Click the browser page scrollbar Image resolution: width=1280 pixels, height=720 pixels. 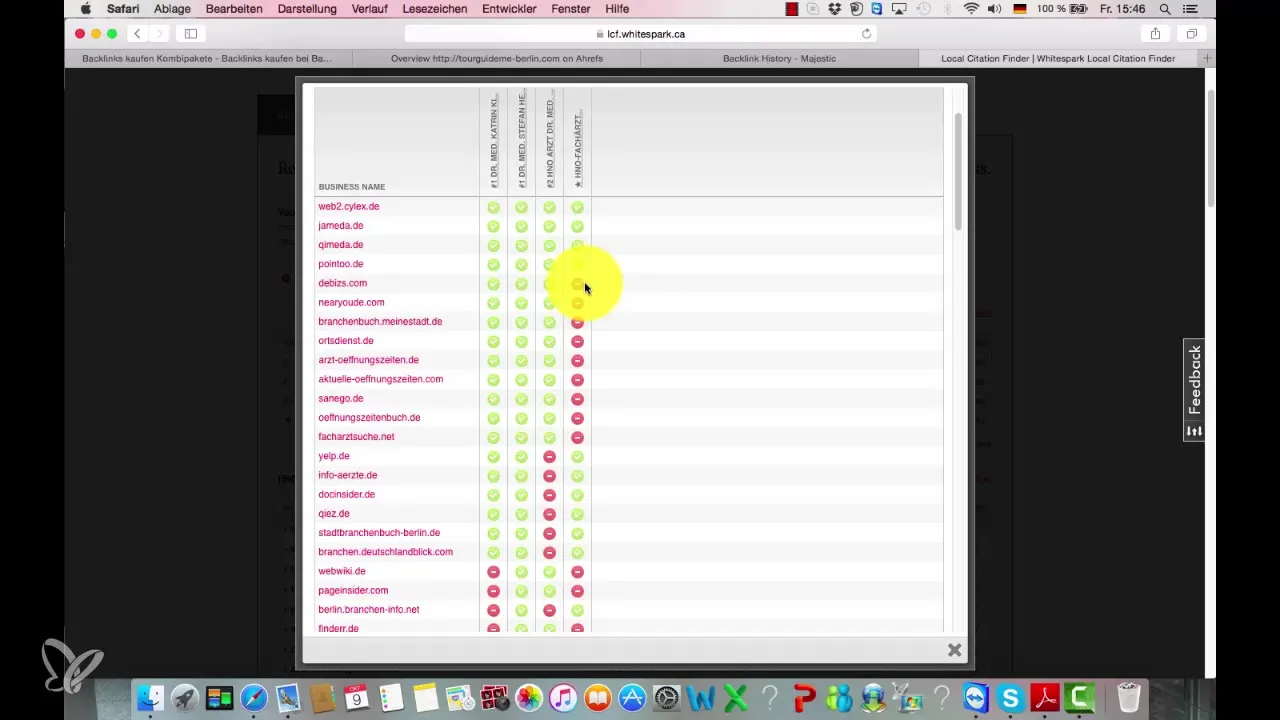pos(1210,148)
